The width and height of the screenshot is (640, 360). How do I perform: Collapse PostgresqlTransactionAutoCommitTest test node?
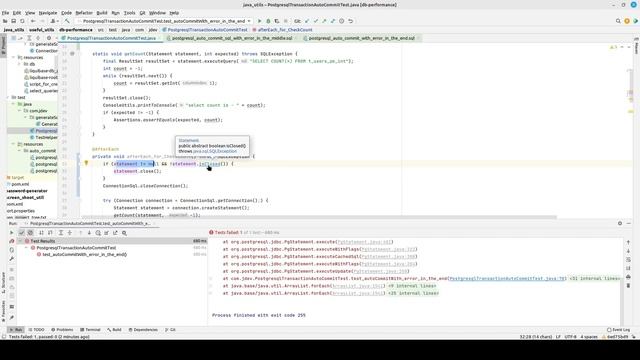[x=27, y=248]
